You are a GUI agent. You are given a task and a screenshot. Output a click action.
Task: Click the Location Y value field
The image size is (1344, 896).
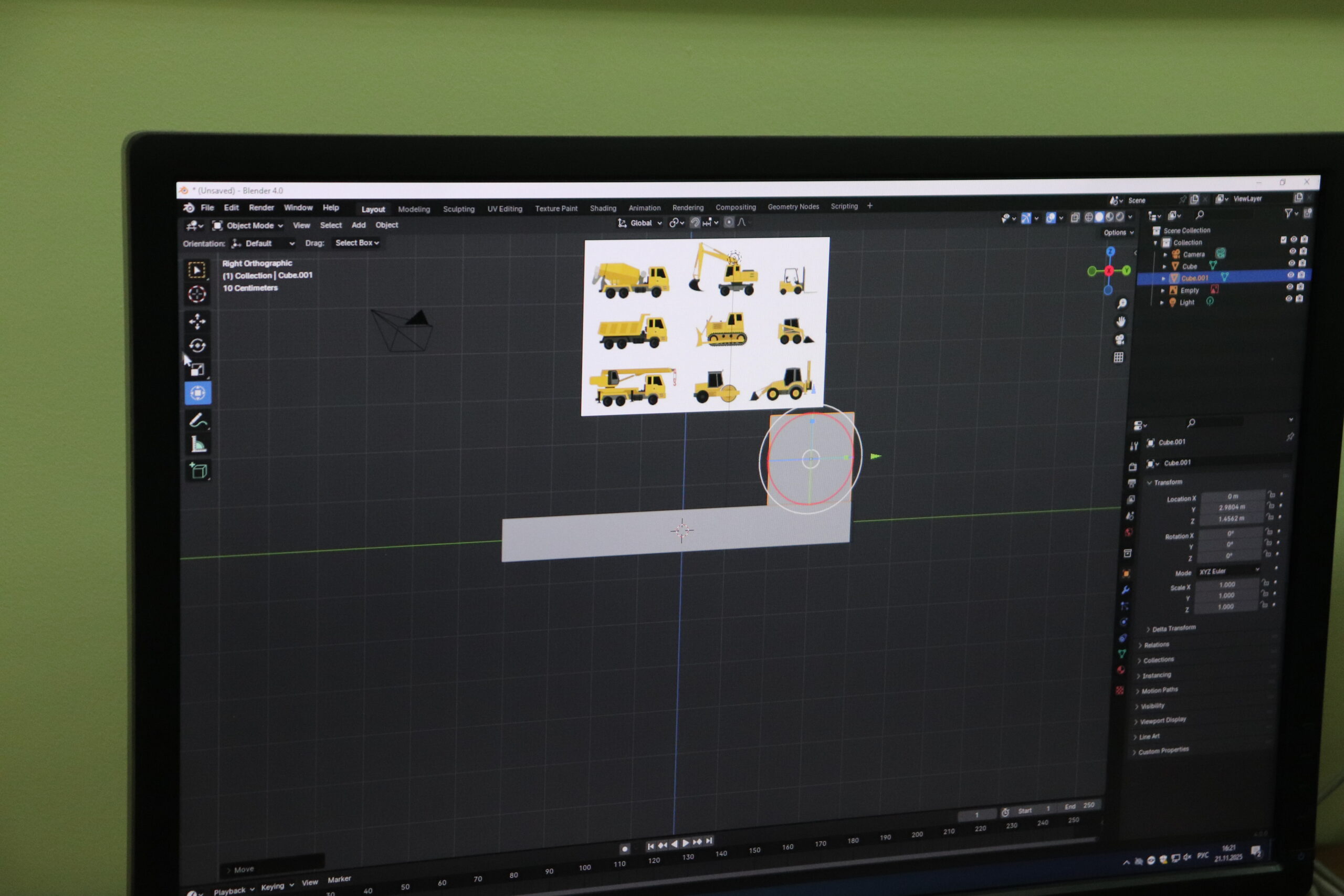[1232, 508]
